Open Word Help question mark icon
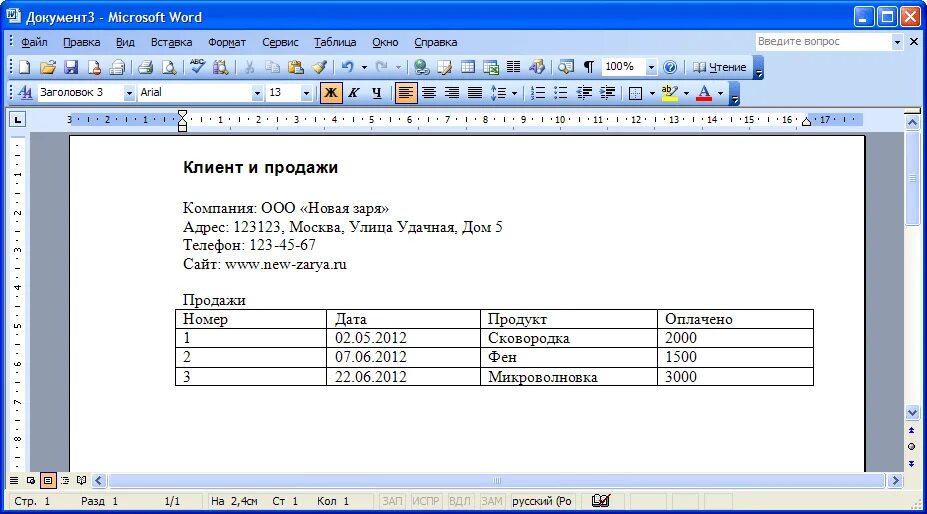This screenshot has width=927, height=514. 670,67
